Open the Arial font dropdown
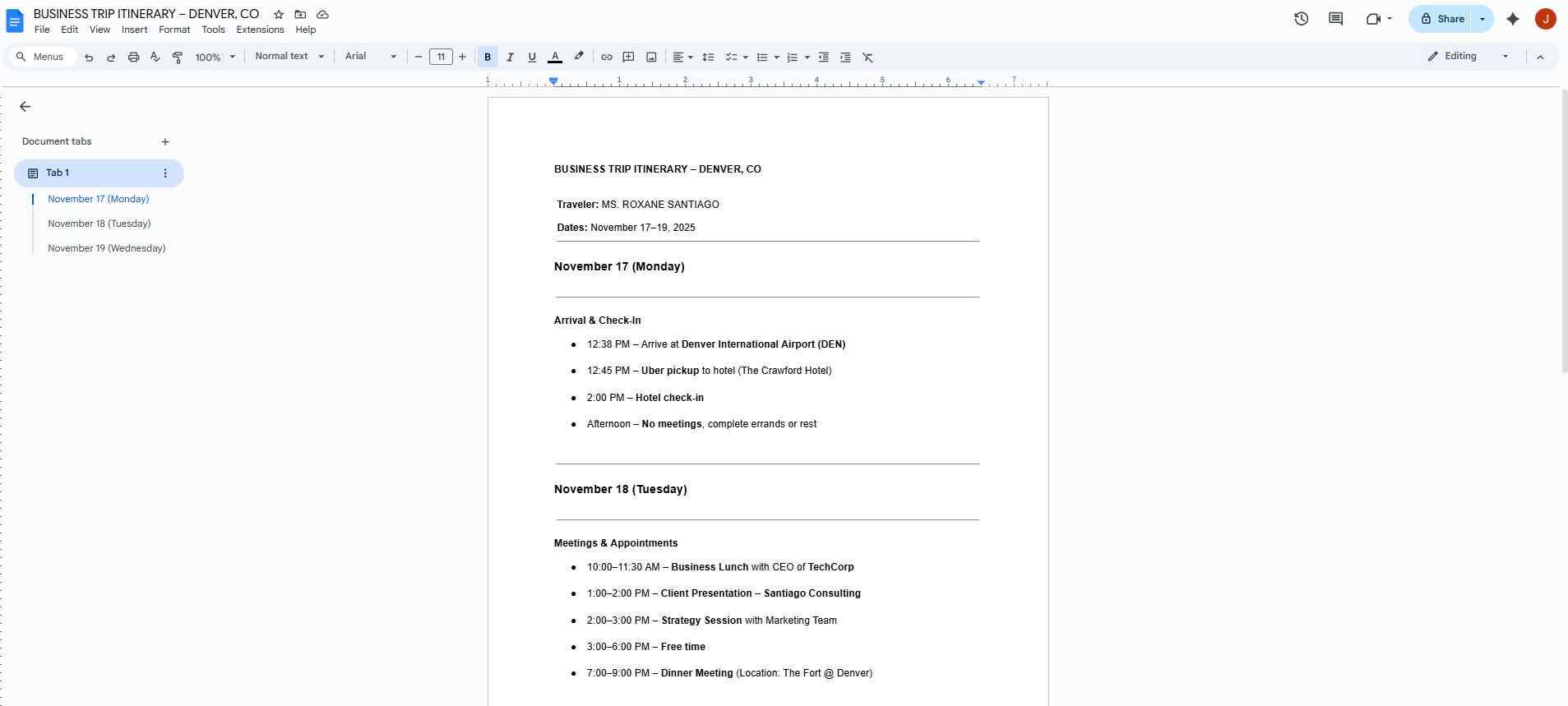The width and height of the screenshot is (1568, 706). (x=371, y=57)
